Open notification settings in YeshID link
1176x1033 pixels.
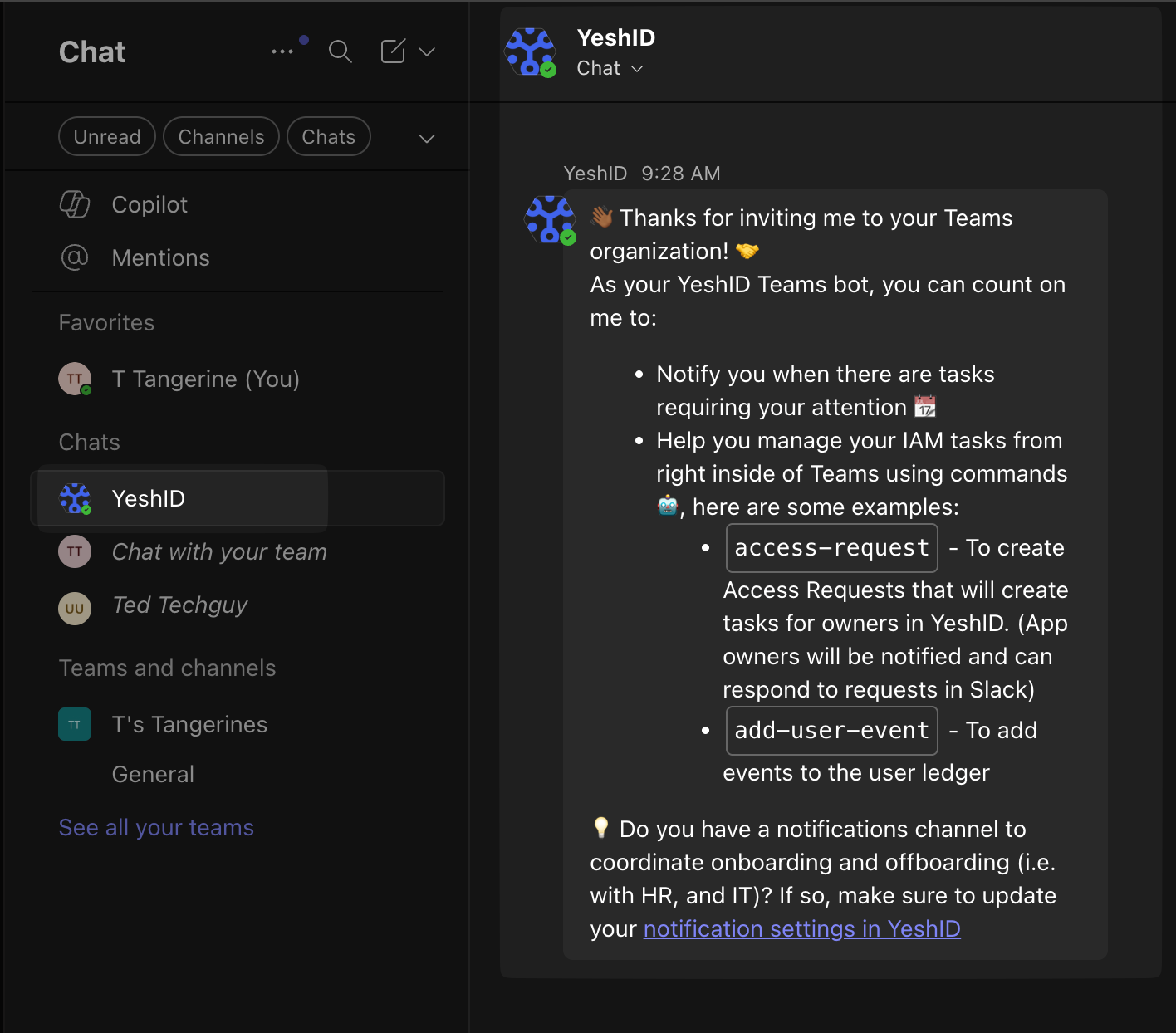click(x=802, y=928)
